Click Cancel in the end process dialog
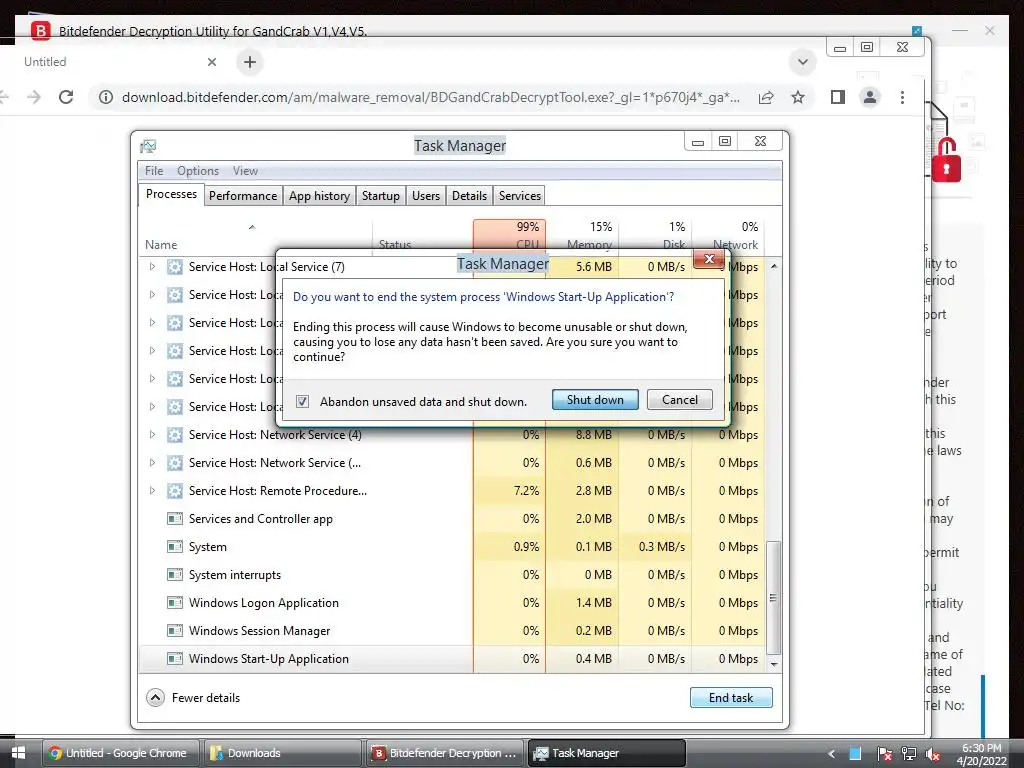This screenshot has height=768, width=1024. click(x=679, y=400)
